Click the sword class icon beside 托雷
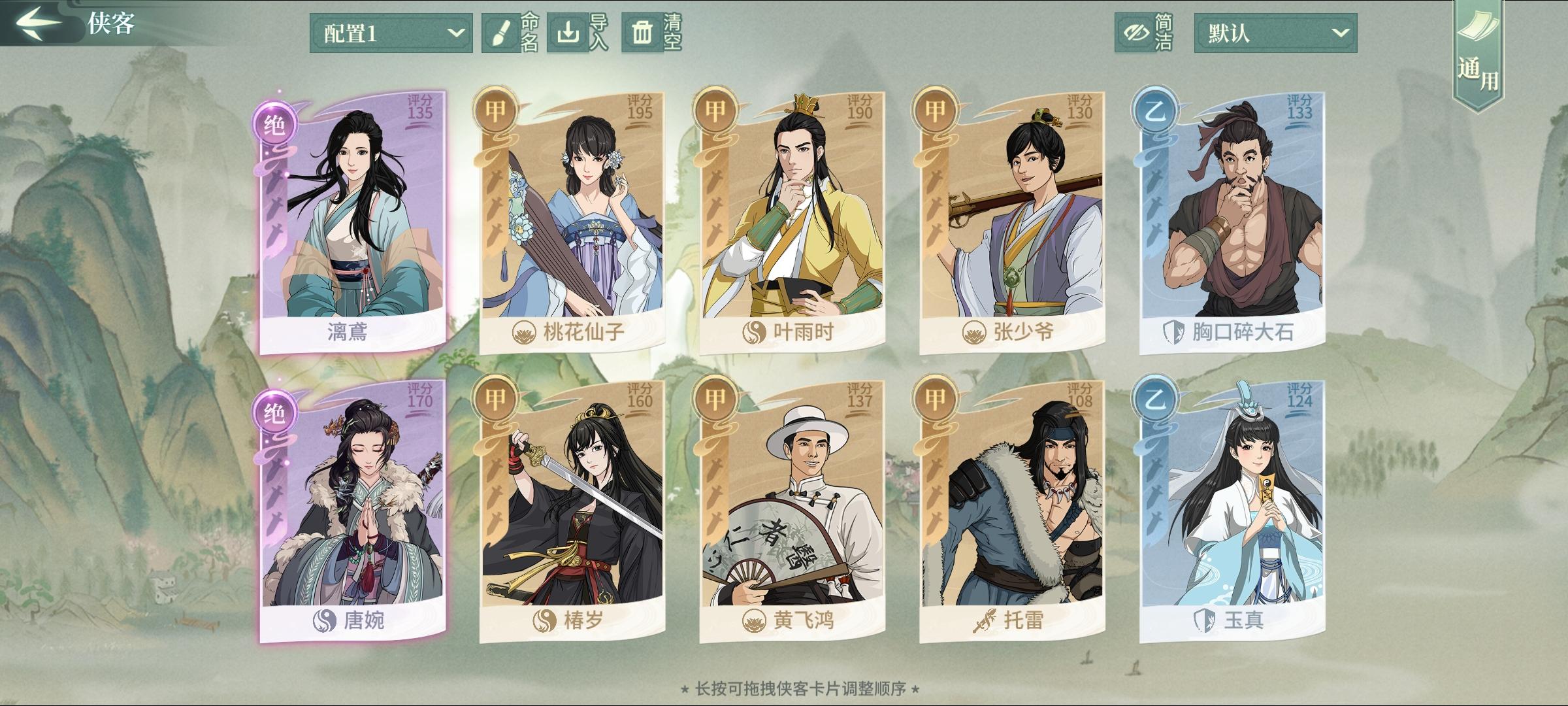This screenshot has height=706, width=1568. pyautogui.click(x=983, y=620)
